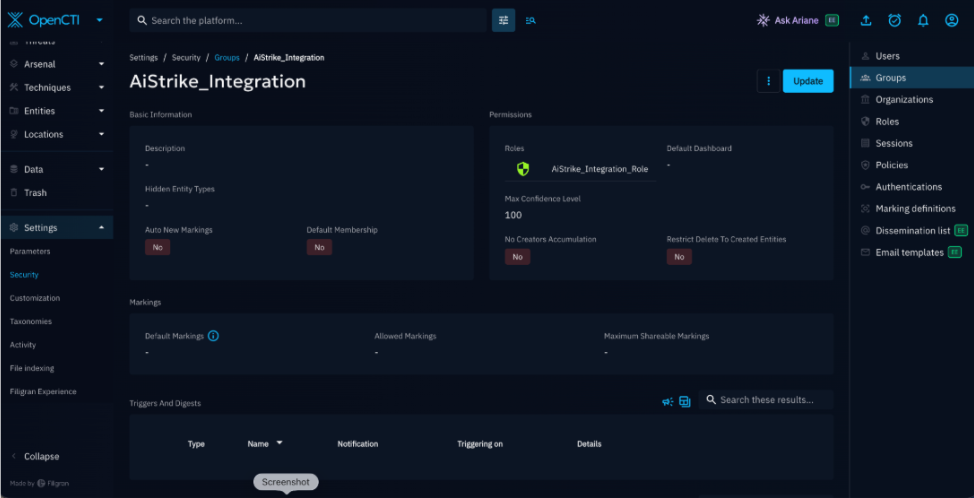Click the Data database icon

pyautogui.click(x=14, y=170)
